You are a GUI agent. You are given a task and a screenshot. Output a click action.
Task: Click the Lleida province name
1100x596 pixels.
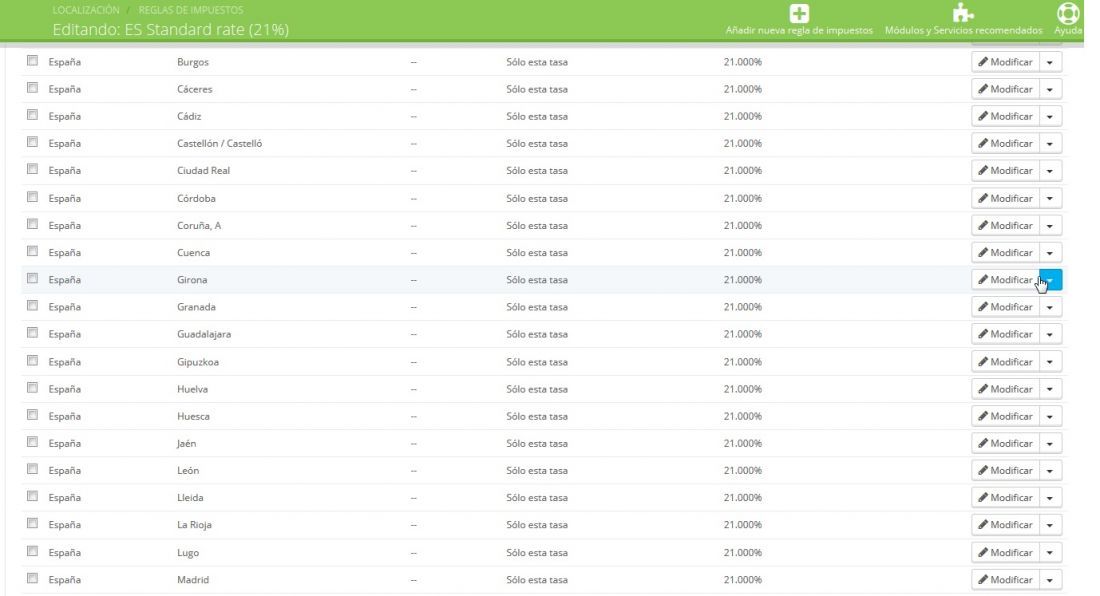(x=189, y=498)
